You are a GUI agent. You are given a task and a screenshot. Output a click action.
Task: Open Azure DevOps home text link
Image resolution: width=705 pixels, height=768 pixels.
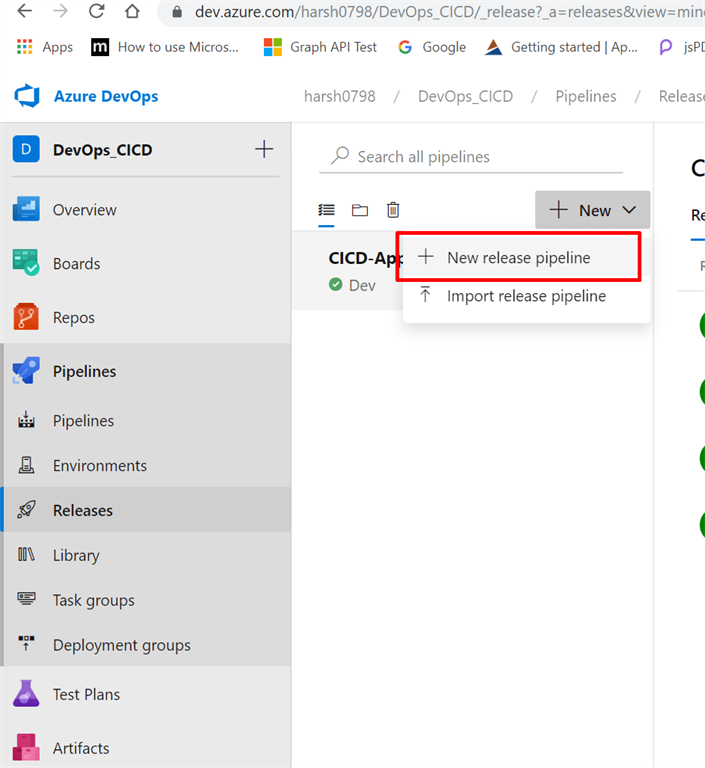point(106,96)
